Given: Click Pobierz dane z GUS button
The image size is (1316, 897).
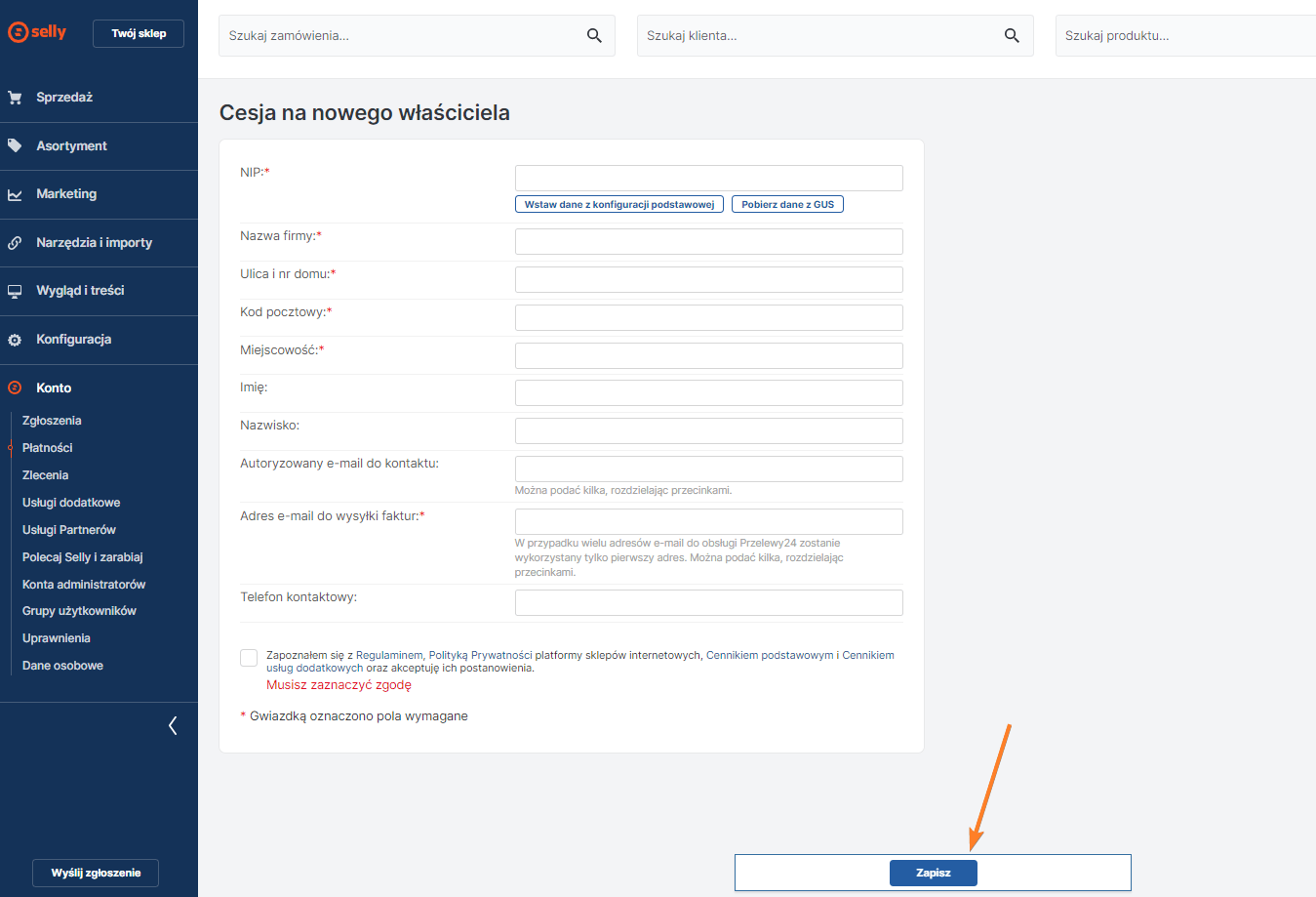Looking at the screenshot, I should (x=787, y=205).
